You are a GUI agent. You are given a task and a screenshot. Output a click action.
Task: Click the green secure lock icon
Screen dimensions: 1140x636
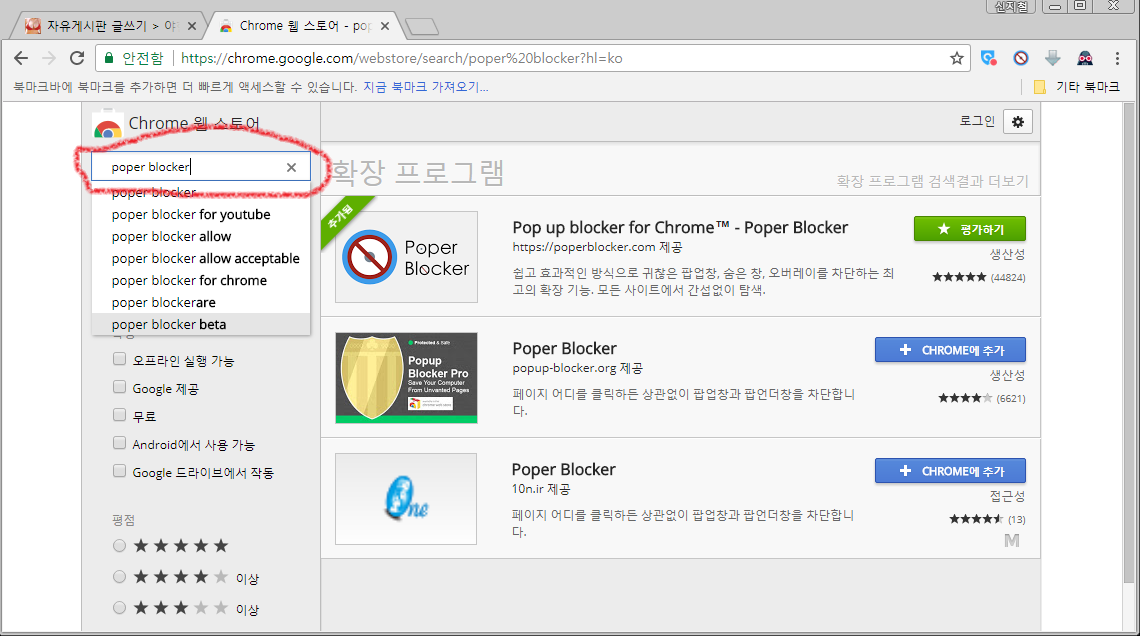(109, 58)
